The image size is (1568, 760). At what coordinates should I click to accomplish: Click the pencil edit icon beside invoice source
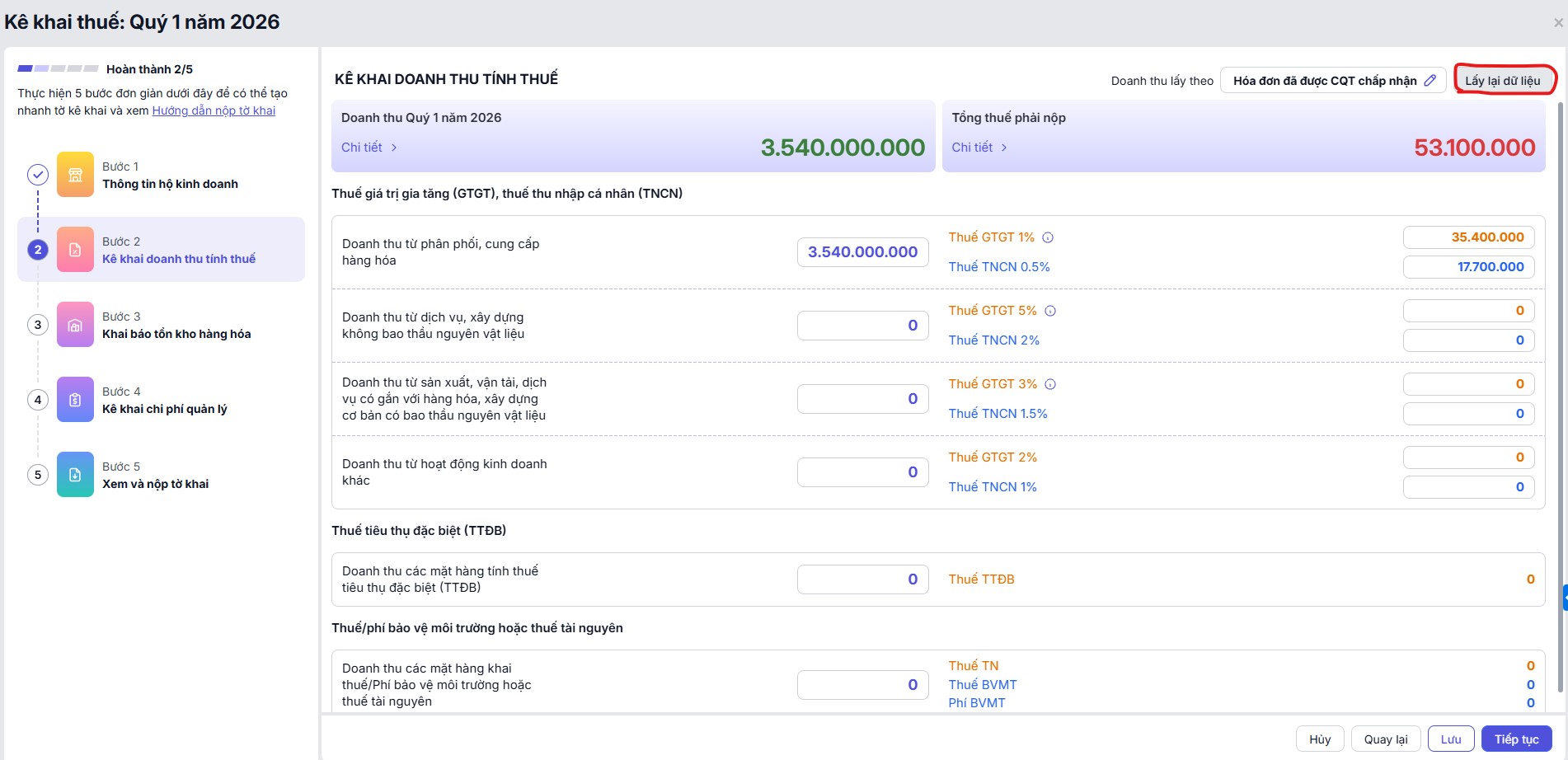(x=1430, y=81)
